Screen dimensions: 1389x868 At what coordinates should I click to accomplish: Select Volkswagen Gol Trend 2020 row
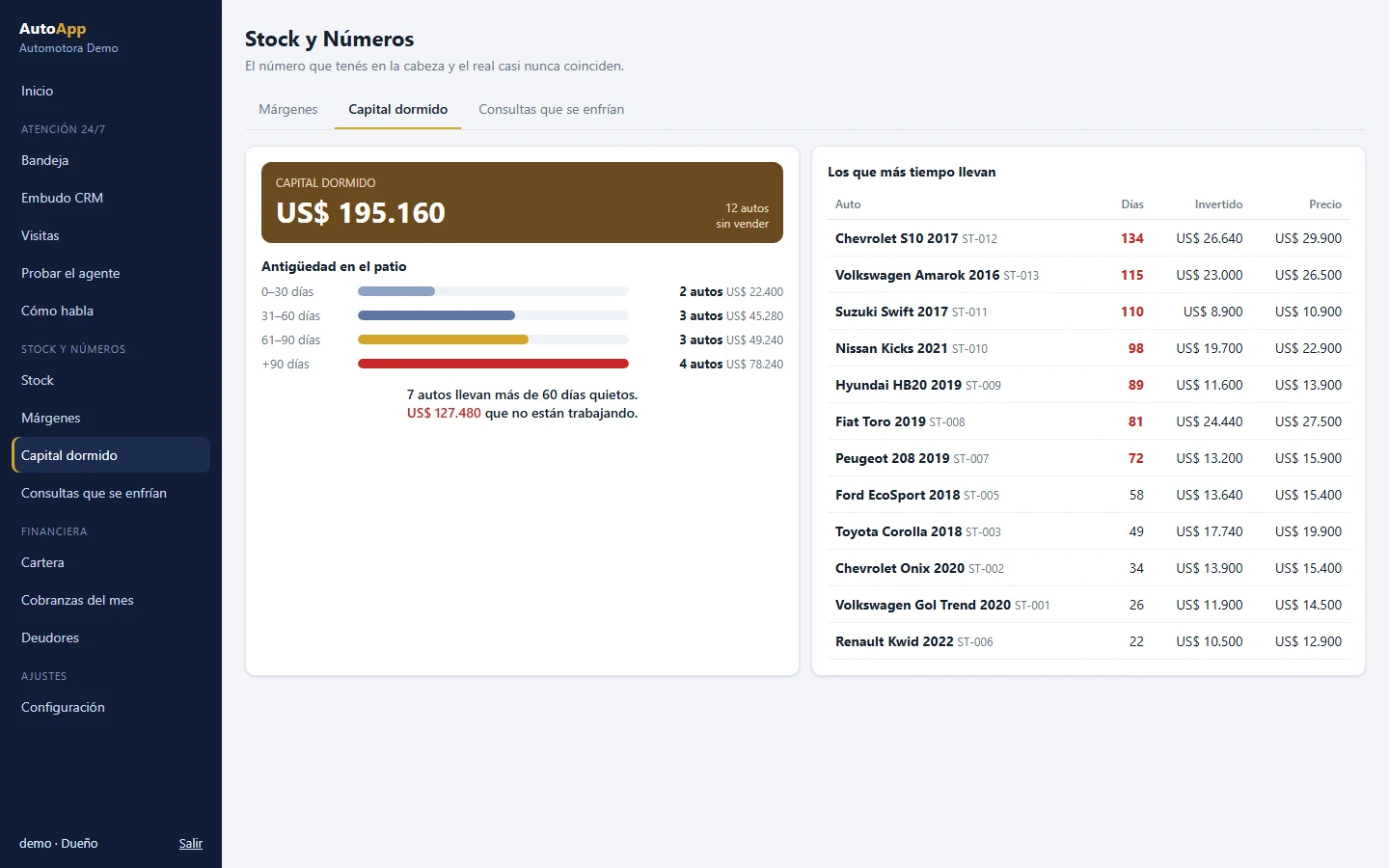[x=1088, y=605]
